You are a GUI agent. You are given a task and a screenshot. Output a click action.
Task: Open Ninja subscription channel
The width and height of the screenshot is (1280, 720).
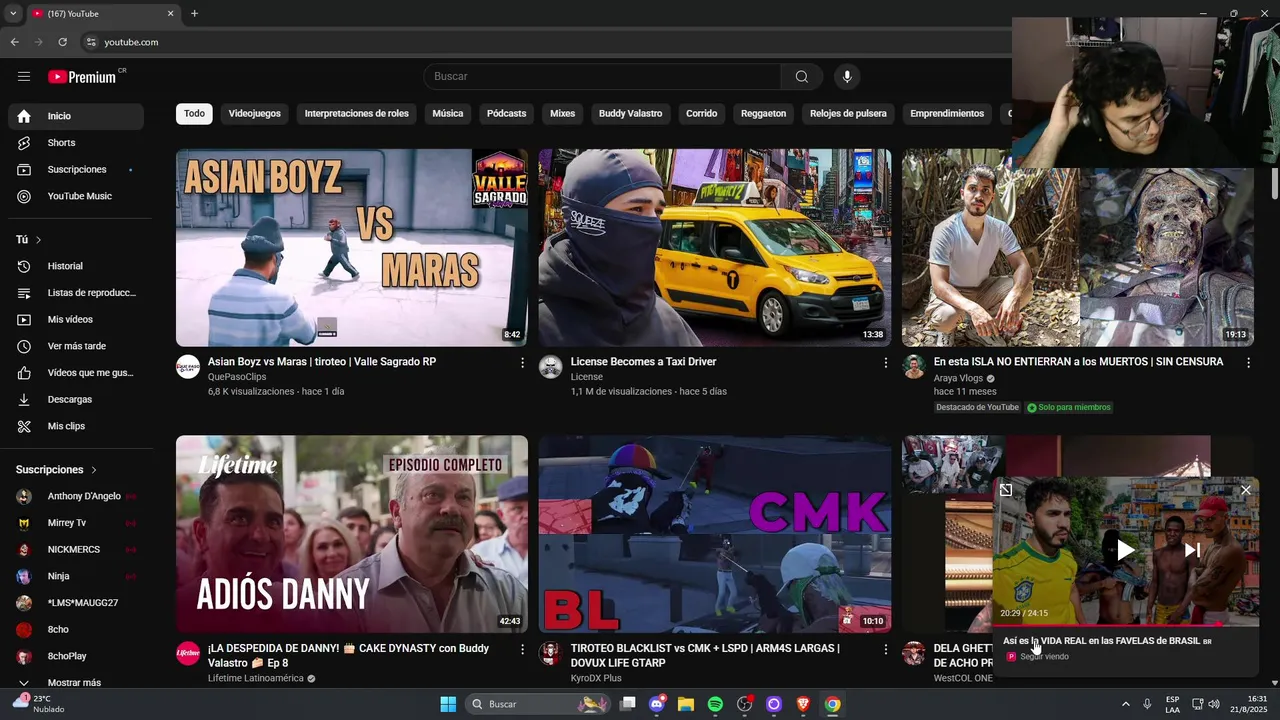pos(76,576)
